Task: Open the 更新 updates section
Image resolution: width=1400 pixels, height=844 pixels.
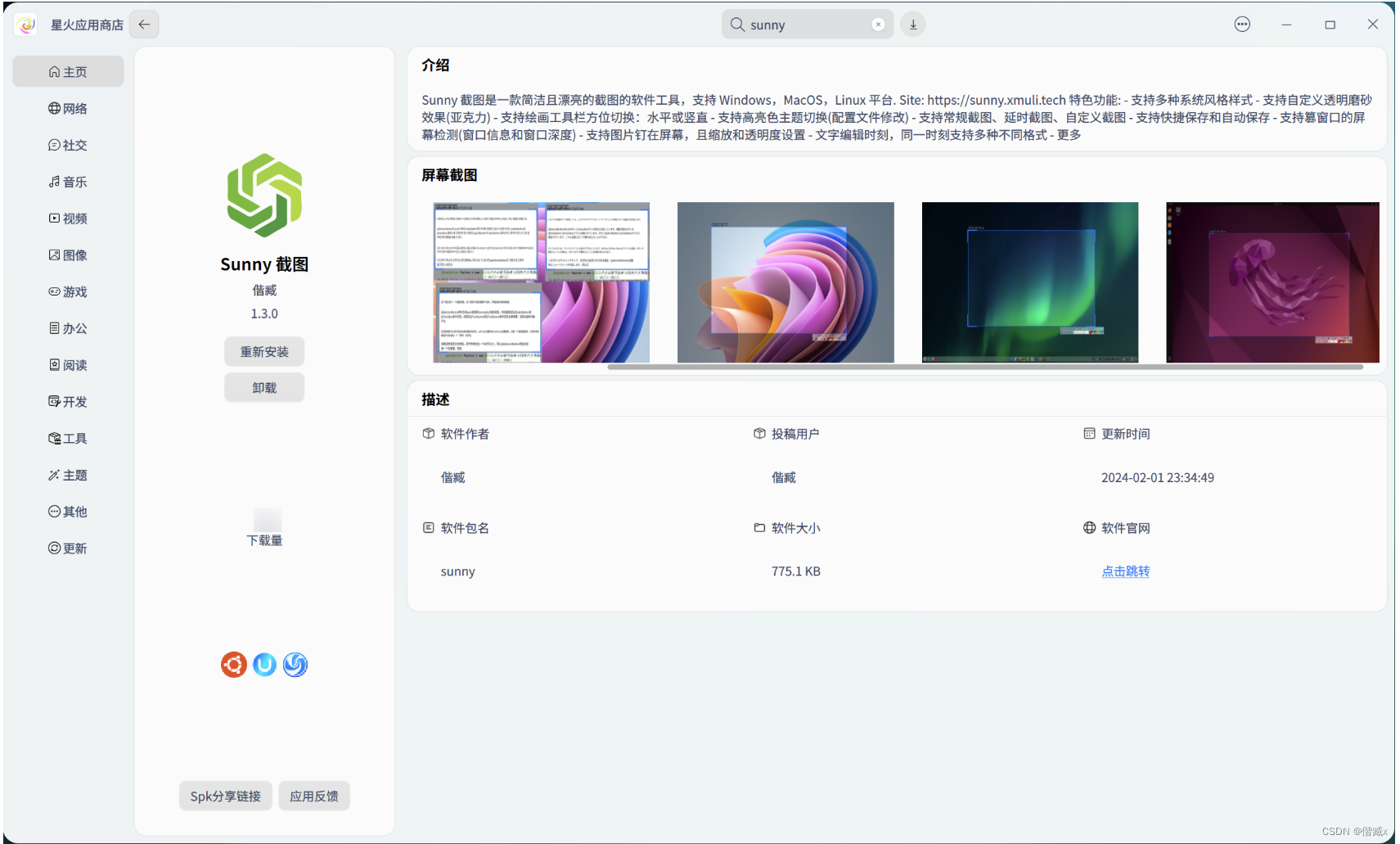Action: [68, 548]
